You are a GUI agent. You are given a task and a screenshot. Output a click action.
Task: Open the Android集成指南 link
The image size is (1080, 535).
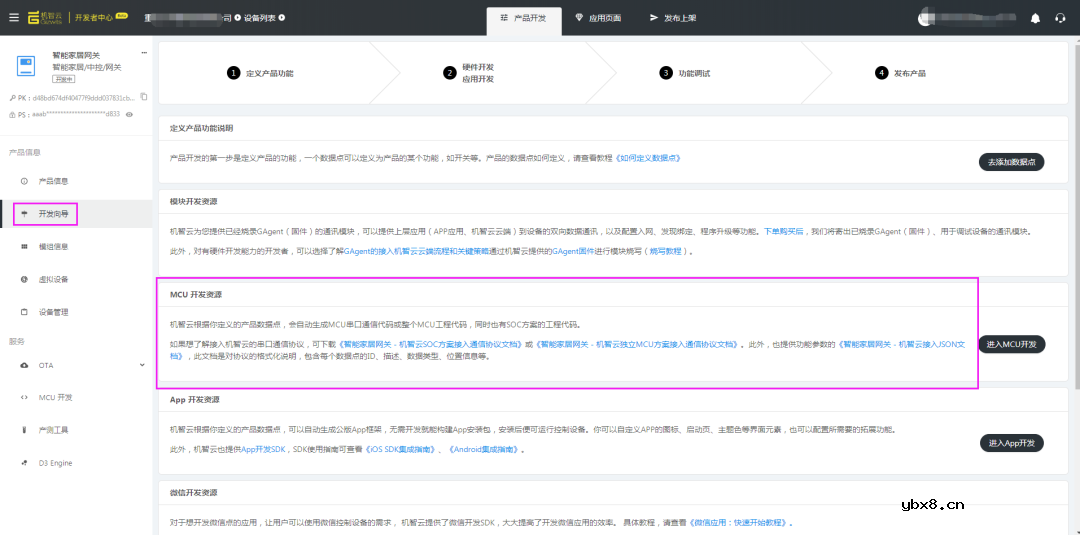tap(486, 449)
